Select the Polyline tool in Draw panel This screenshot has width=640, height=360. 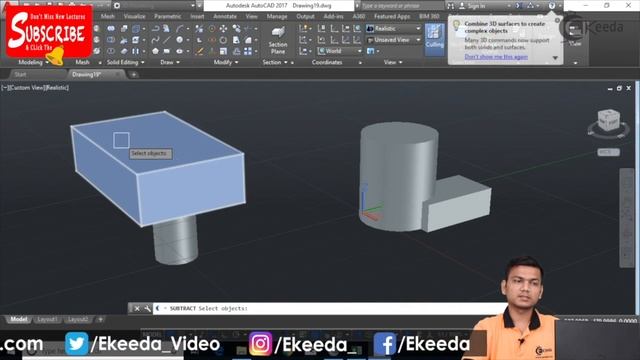coord(156,28)
